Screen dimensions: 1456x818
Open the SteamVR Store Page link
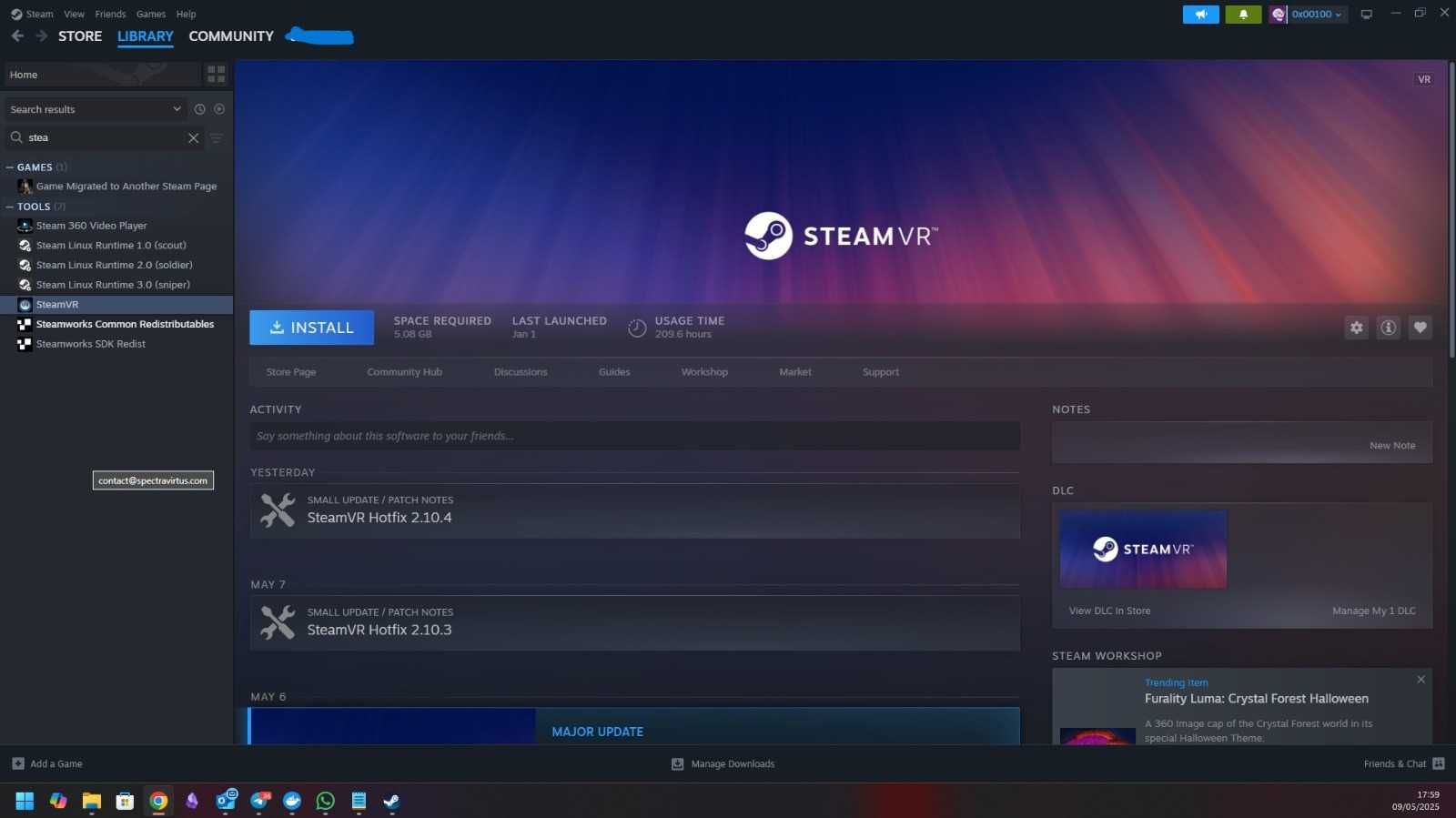click(x=291, y=372)
